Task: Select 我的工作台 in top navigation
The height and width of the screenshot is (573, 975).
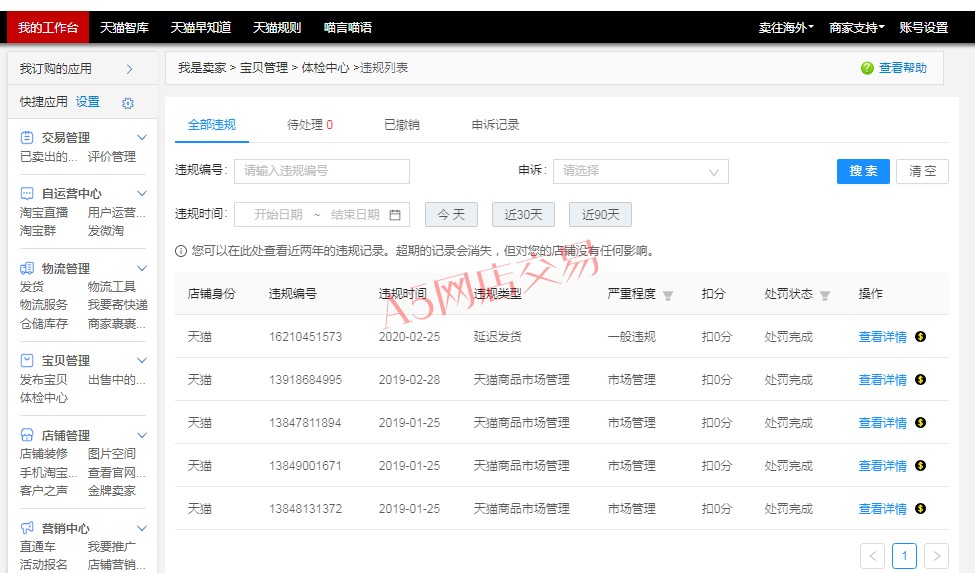Action: click(x=48, y=27)
